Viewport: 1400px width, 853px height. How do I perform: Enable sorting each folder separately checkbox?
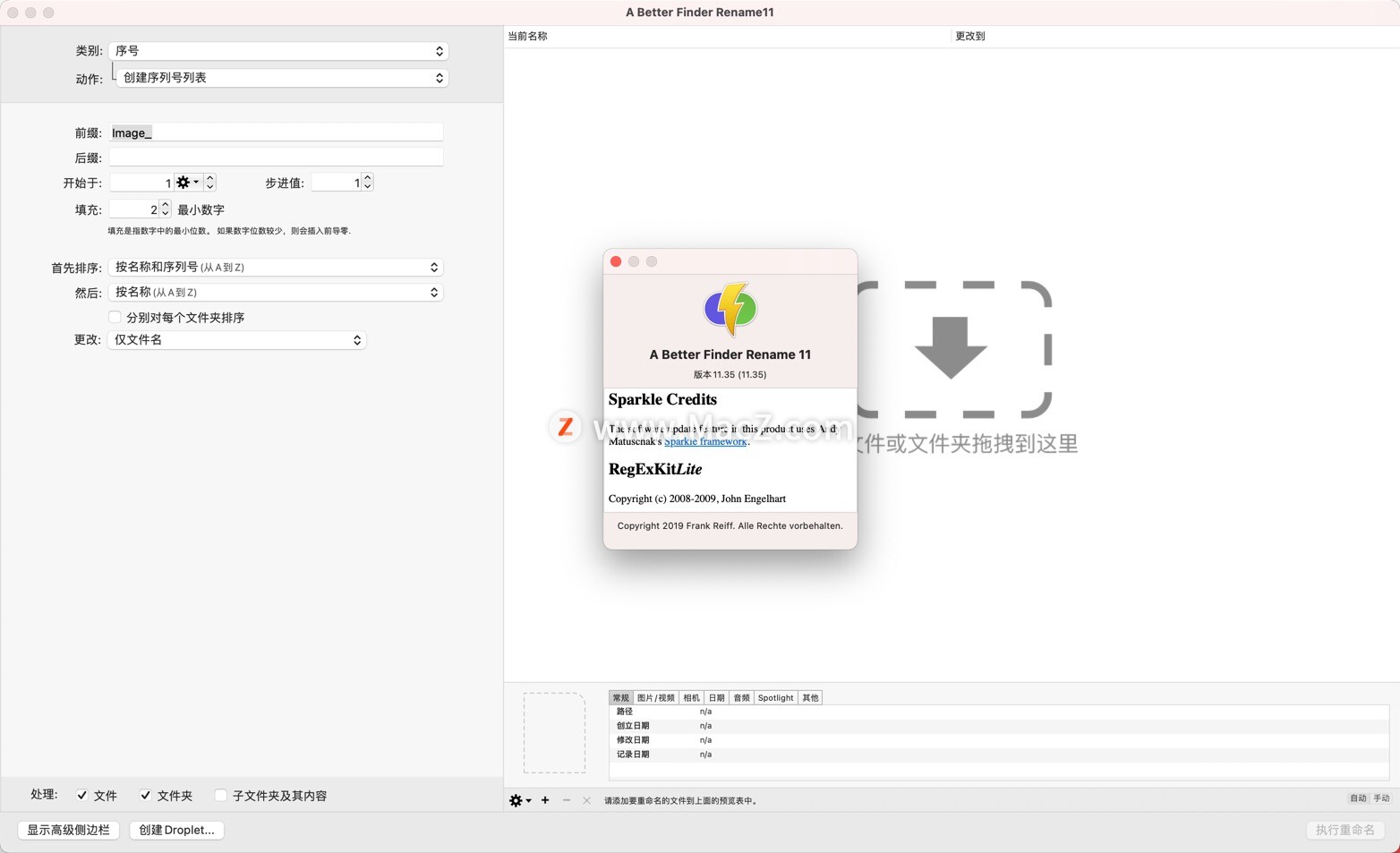click(x=115, y=317)
